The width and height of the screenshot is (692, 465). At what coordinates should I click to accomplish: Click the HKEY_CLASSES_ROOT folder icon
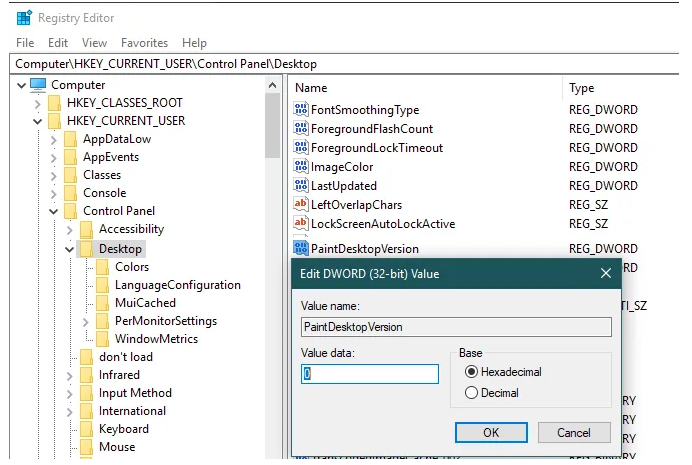pos(54,103)
